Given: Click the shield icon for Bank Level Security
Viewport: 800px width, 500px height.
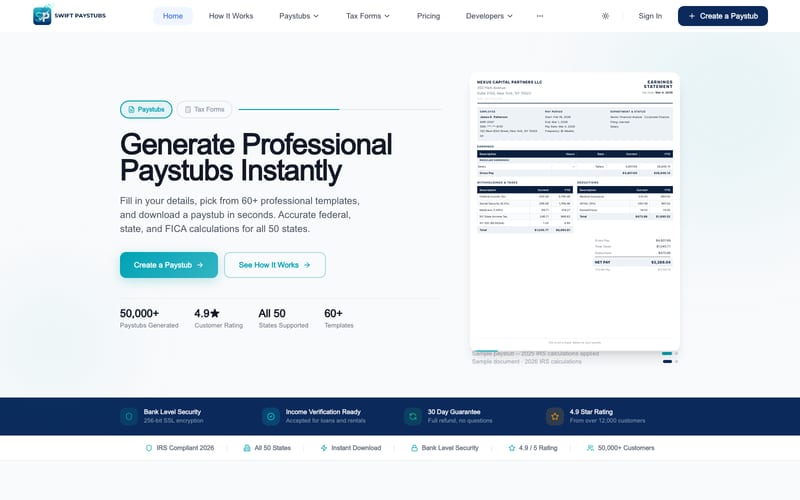Looking at the screenshot, I should point(128,416).
